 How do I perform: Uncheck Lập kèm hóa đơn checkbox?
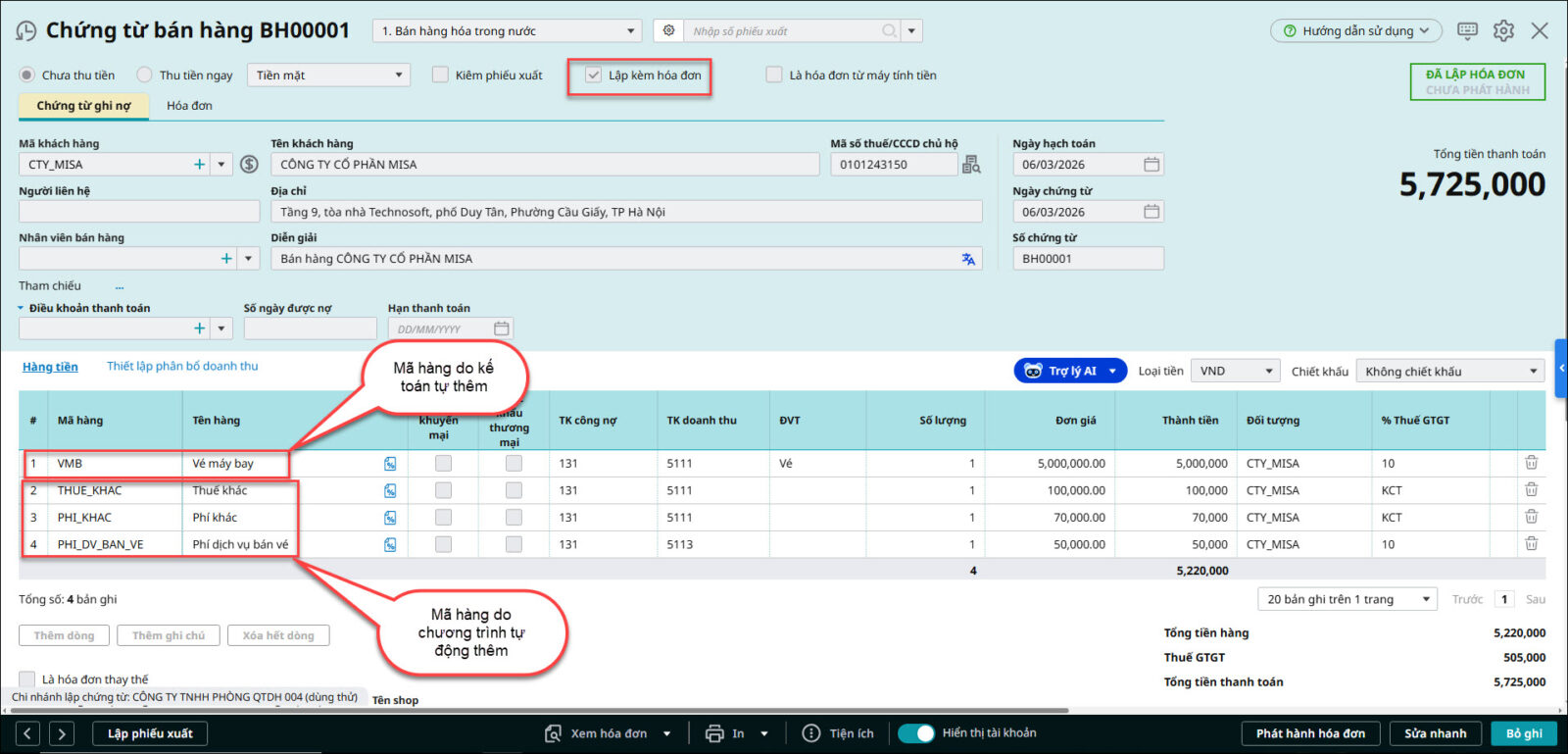[593, 75]
